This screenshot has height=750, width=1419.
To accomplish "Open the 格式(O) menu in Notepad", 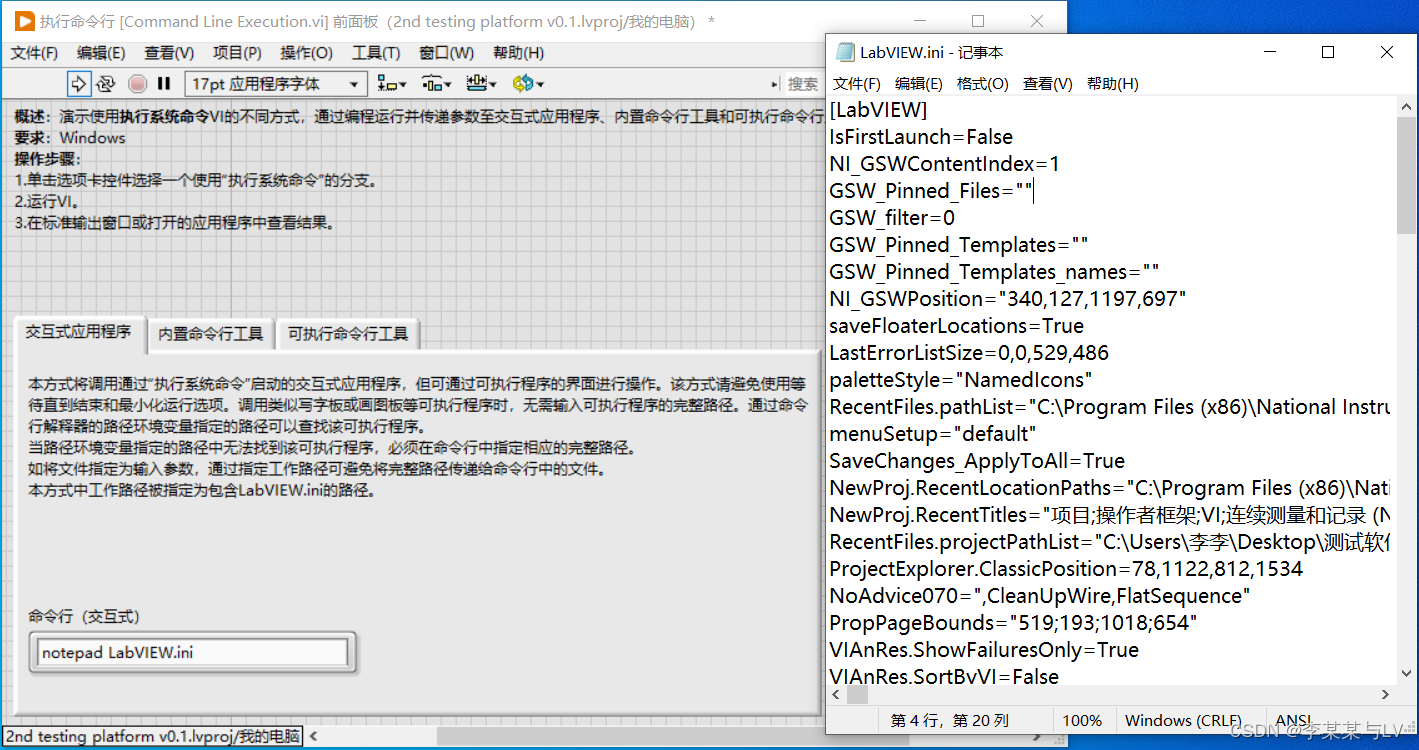I will [x=984, y=84].
